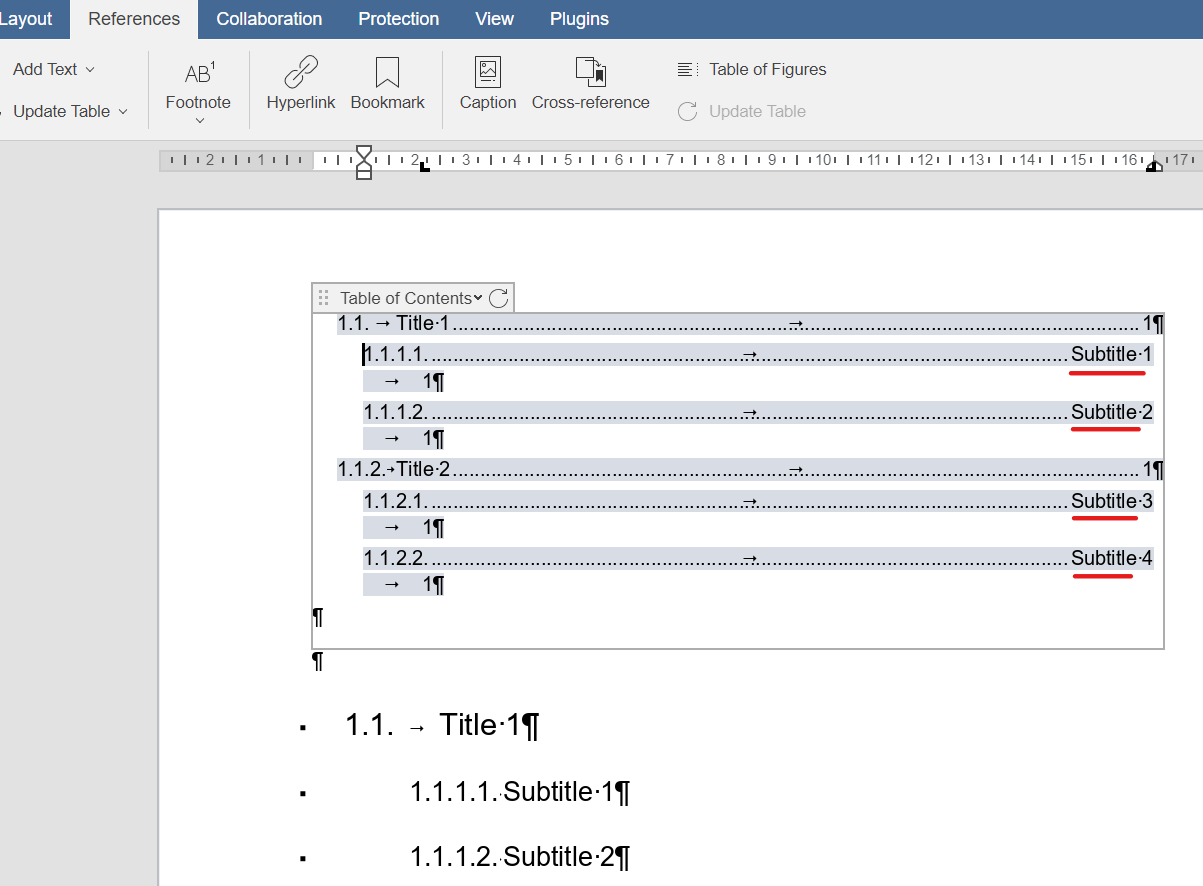
Task: Click the first-line indent marker on the ruler
Action: [363, 153]
